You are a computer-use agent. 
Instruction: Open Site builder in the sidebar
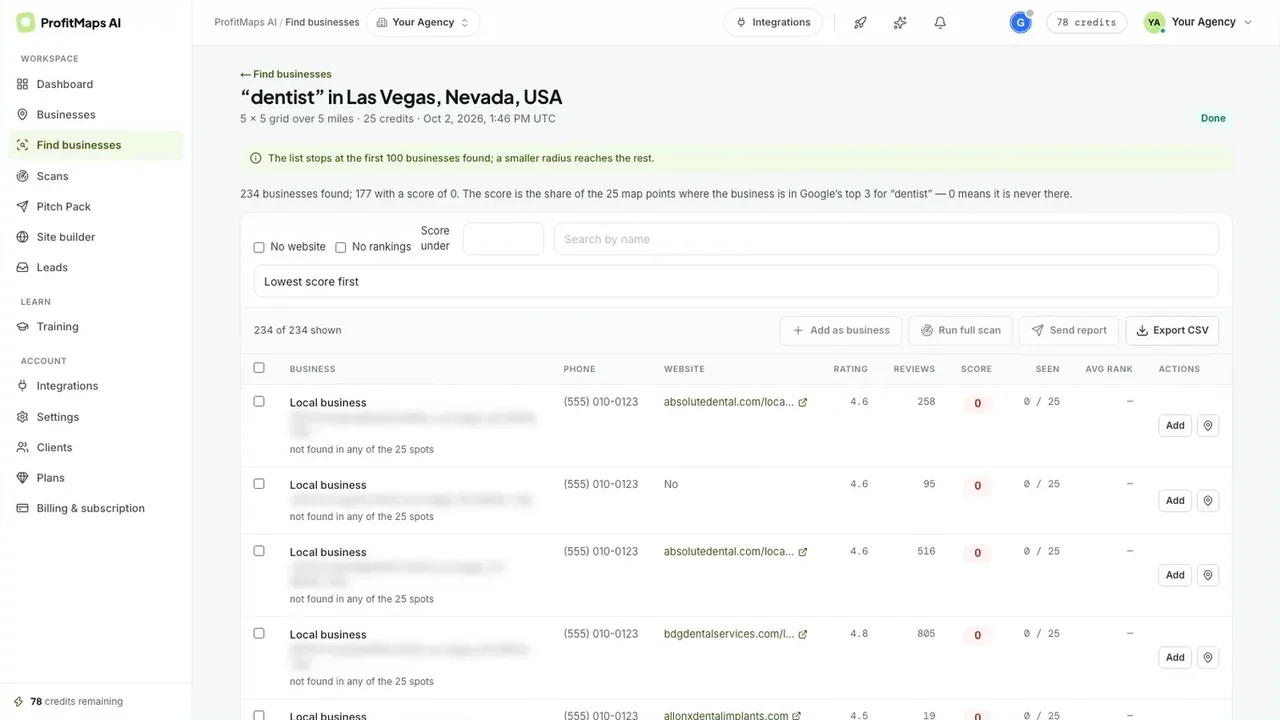pyautogui.click(x=96, y=237)
